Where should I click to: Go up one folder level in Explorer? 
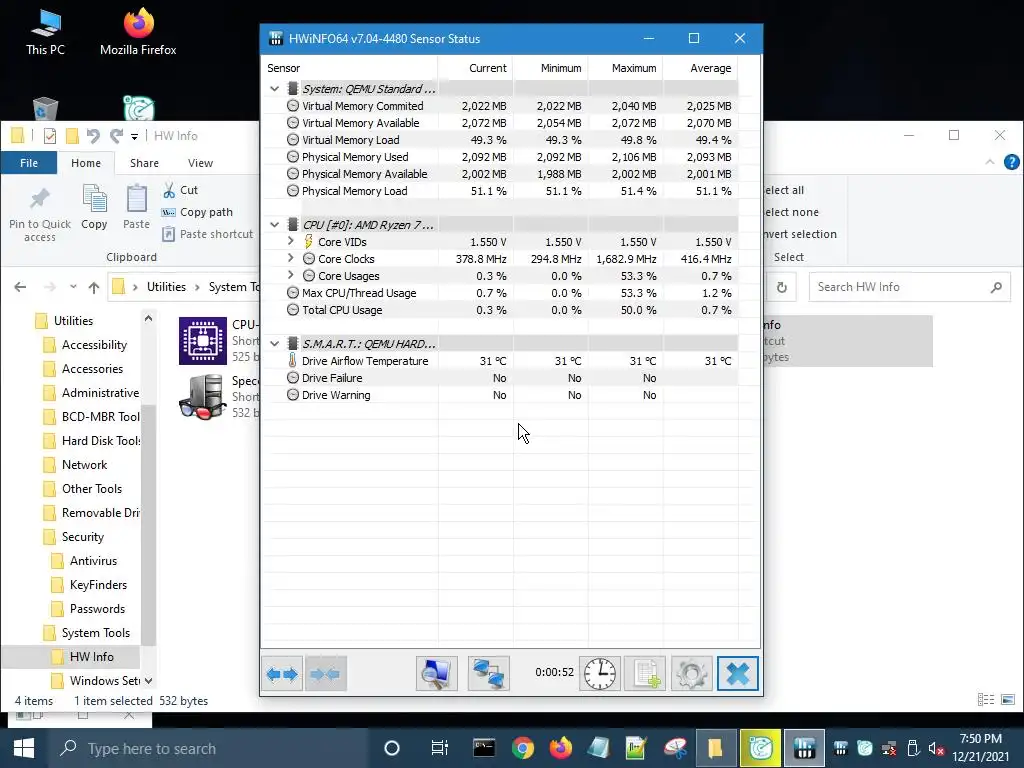[x=94, y=287]
